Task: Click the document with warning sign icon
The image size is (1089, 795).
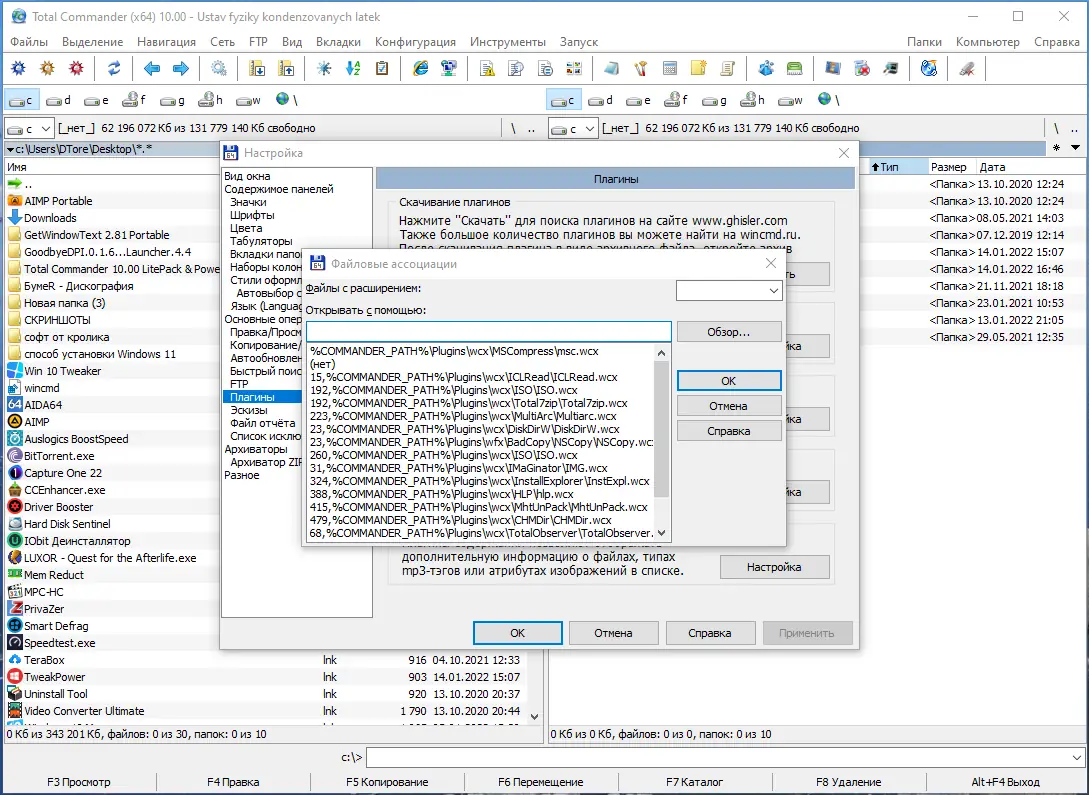Action: pos(487,68)
